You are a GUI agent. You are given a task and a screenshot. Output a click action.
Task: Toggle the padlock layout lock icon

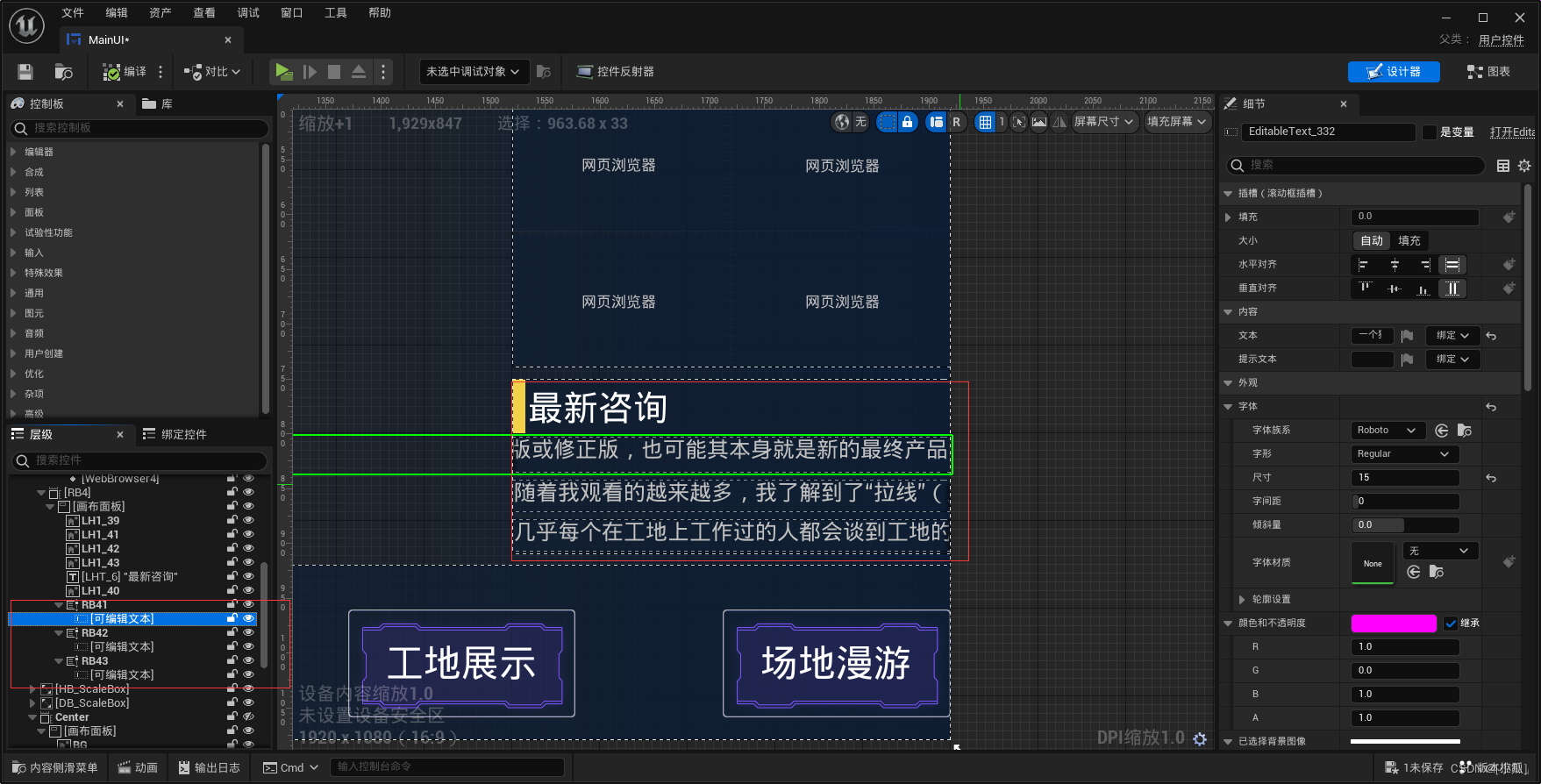point(908,122)
